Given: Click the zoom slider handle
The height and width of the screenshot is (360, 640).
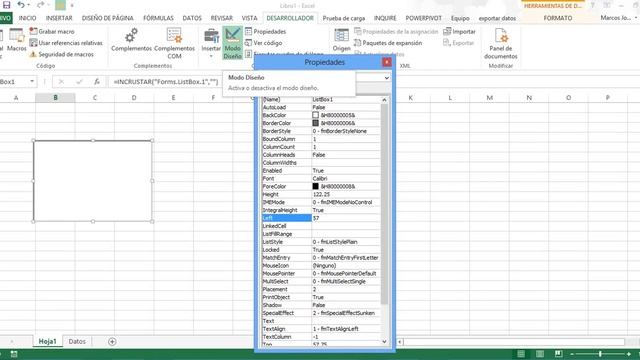Looking at the screenshot, I should 600,354.
